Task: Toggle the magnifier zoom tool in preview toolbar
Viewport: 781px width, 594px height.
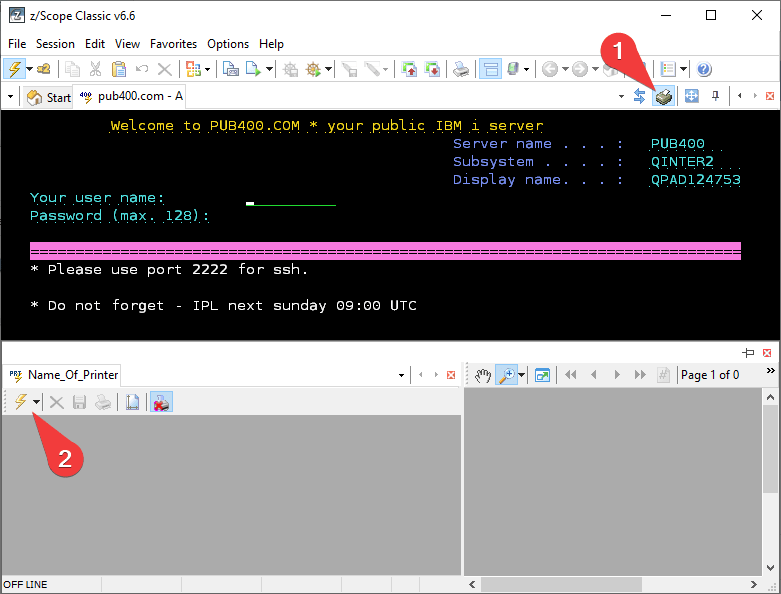Action: point(506,375)
